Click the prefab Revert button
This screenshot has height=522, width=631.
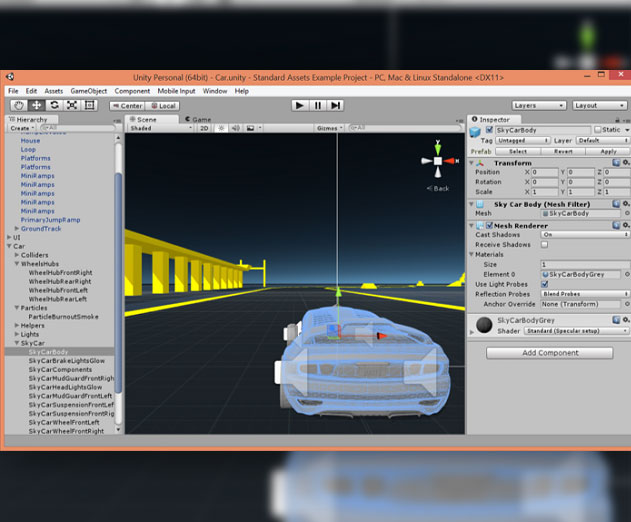[563, 151]
